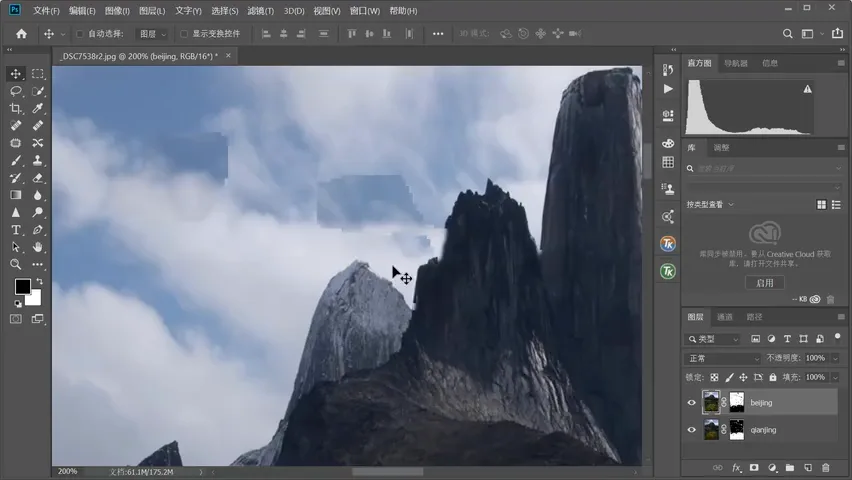Image resolution: width=852 pixels, height=480 pixels.
Task: Select the Dodge tool
Action: pos(37,213)
